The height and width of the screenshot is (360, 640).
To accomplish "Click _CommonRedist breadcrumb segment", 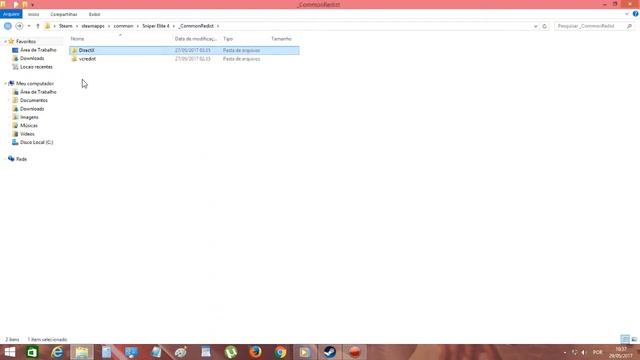I will 196,26.
